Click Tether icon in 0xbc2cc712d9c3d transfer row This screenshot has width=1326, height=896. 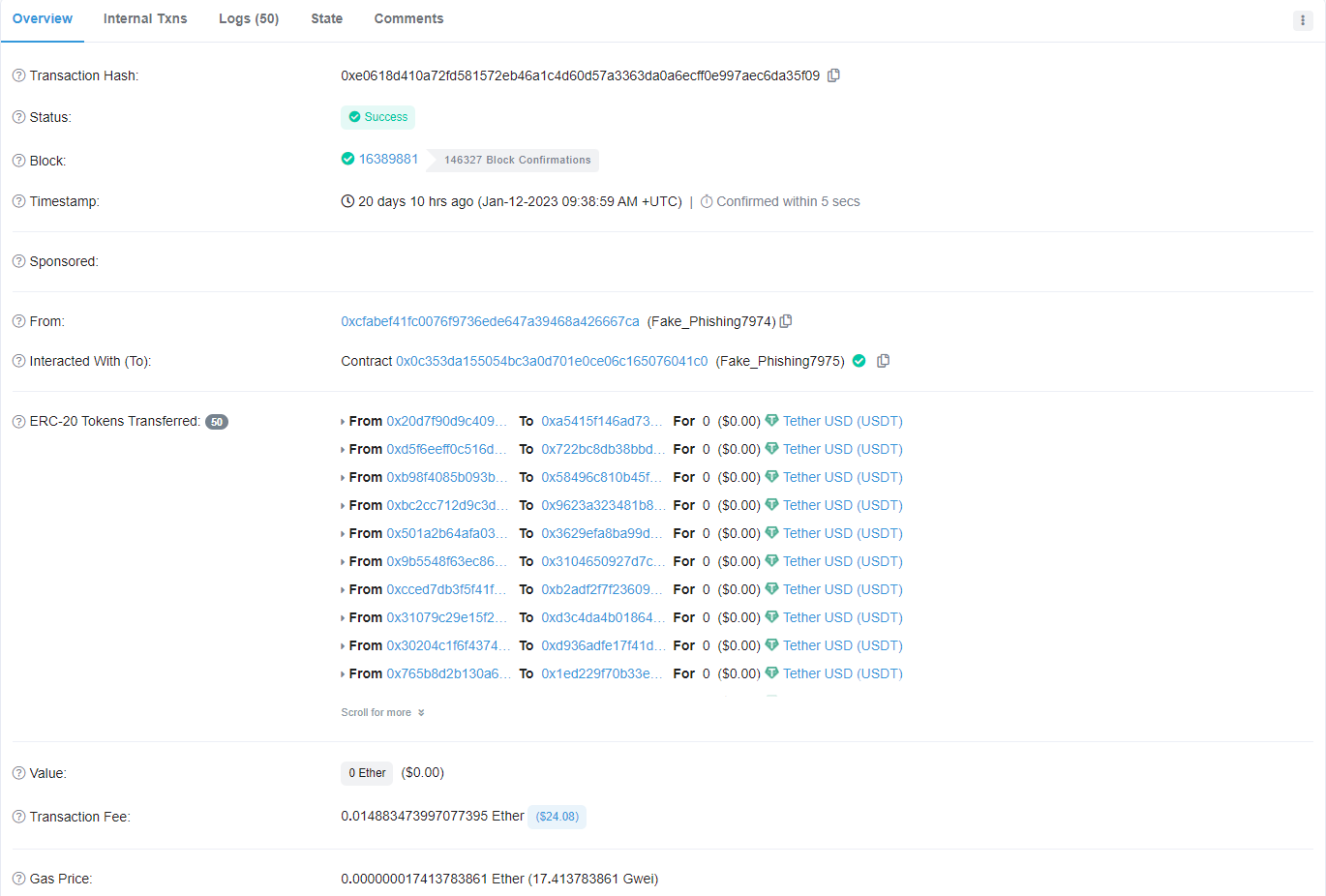pyautogui.click(x=771, y=504)
